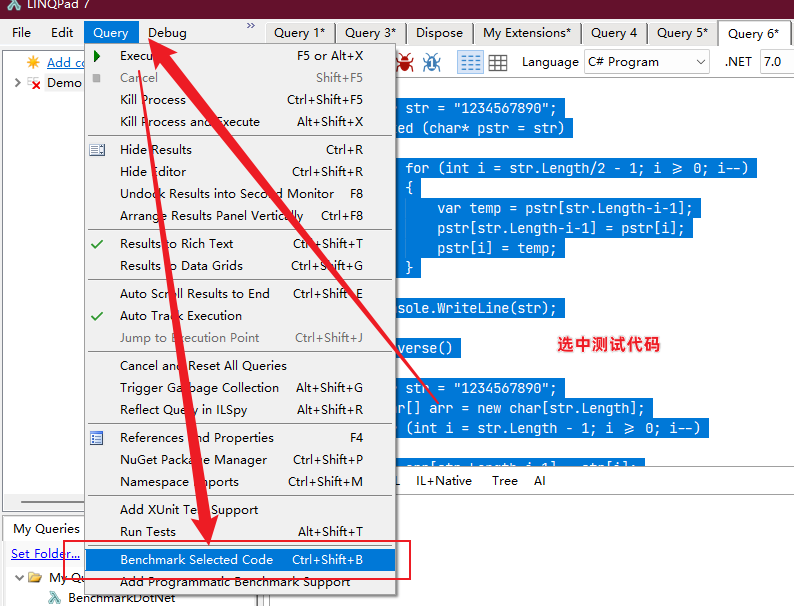Screen dimensions: 794x606
Task: Open the AI results tab
Action: [x=539, y=481]
